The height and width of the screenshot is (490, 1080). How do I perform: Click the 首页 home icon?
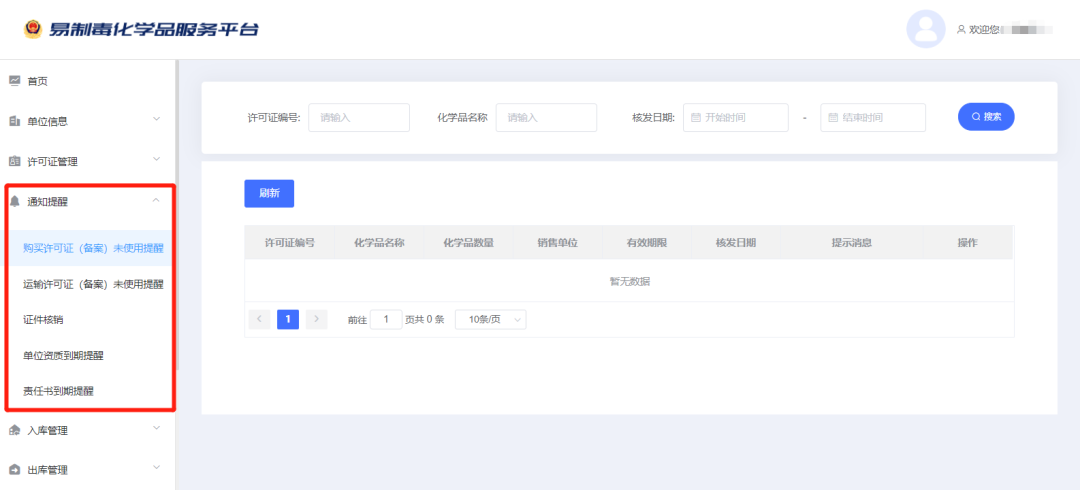point(15,81)
